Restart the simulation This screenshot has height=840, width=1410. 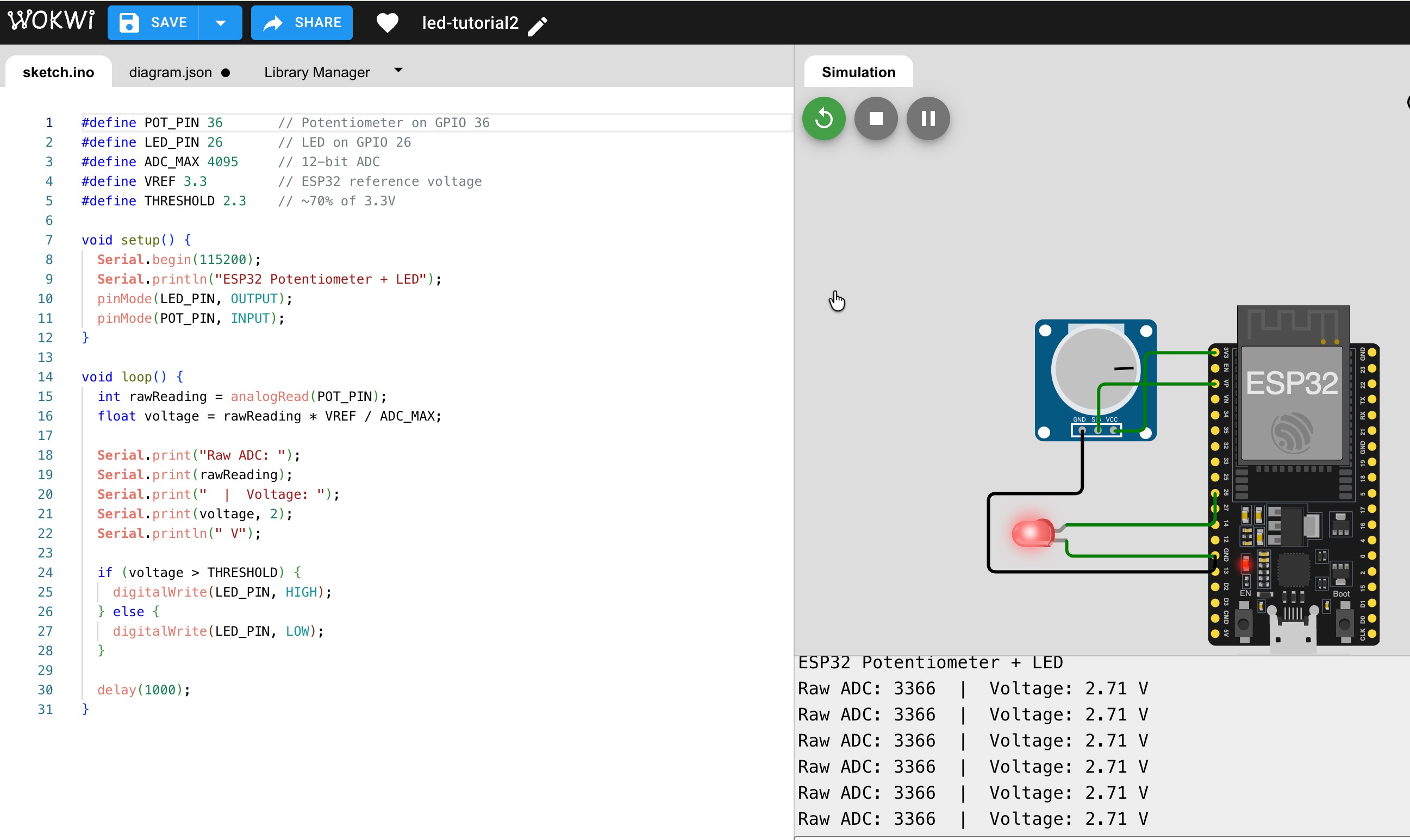(x=823, y=118)
